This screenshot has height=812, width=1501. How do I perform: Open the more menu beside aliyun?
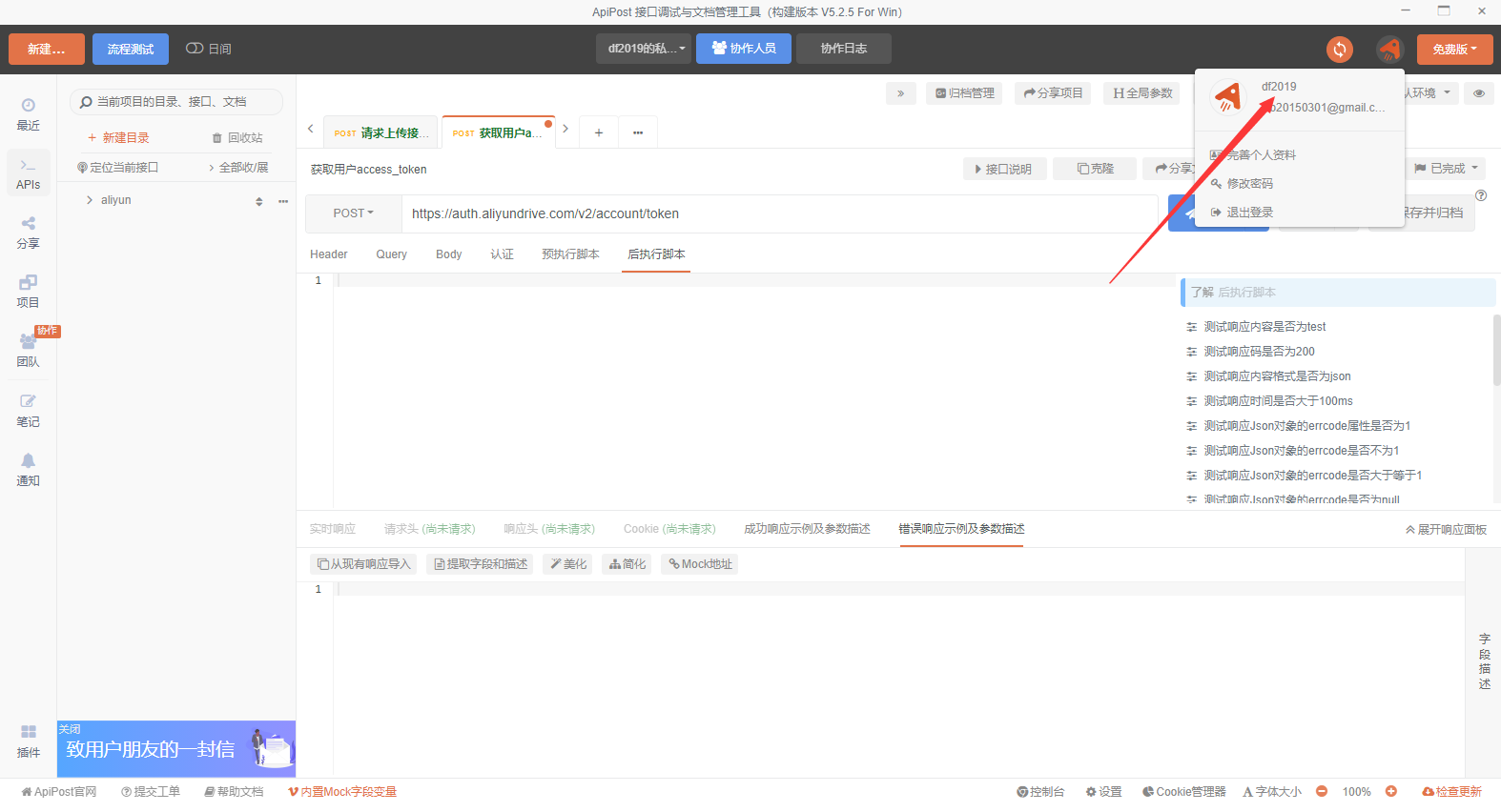(x=283, y=201)
